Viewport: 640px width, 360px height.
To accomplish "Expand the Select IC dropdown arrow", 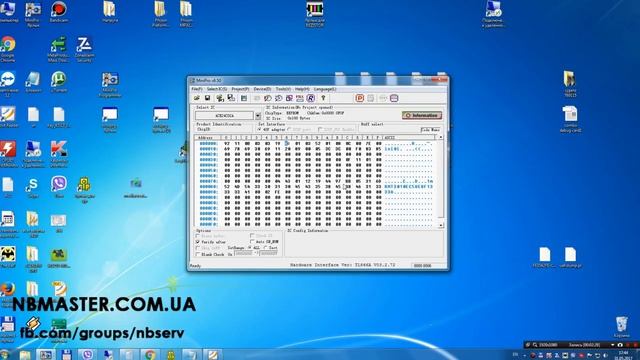I will [258, 116].
